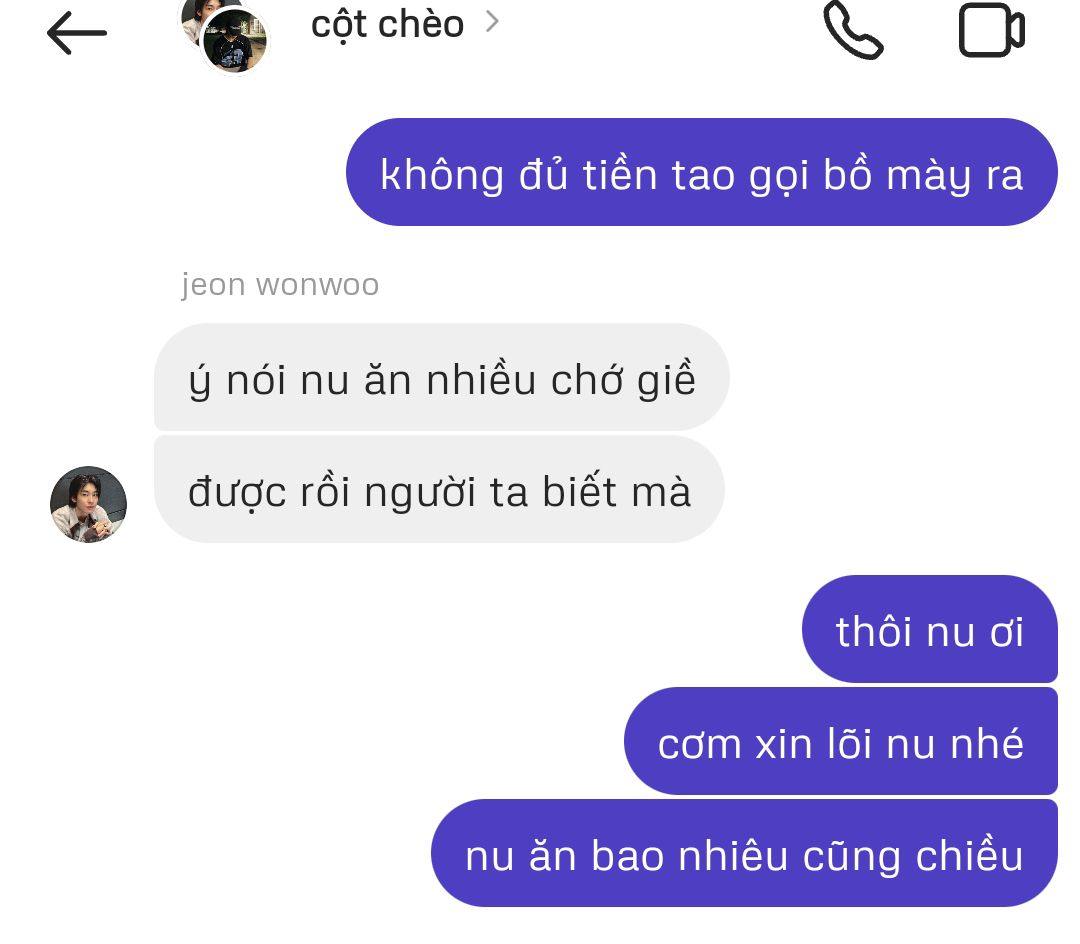The width and height of the screenshot is (1080, 944).
Task: Tap the partially hidden back group avatar
Action: (194, 19)
